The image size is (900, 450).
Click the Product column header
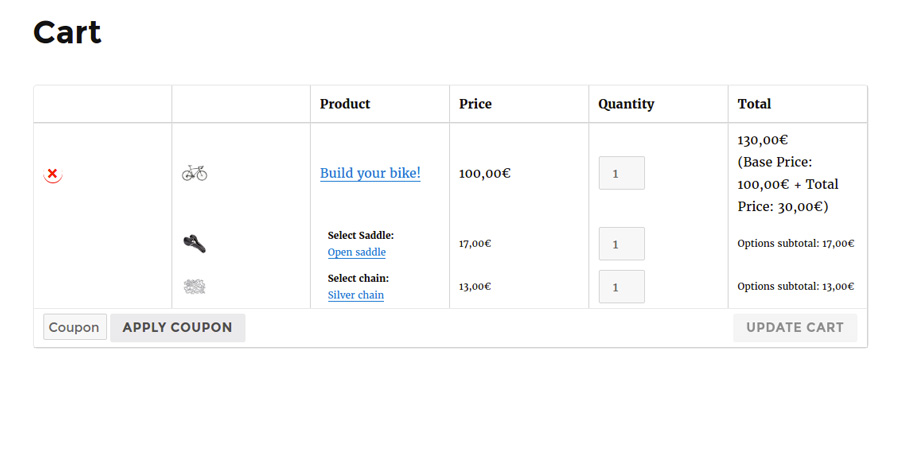345,104
